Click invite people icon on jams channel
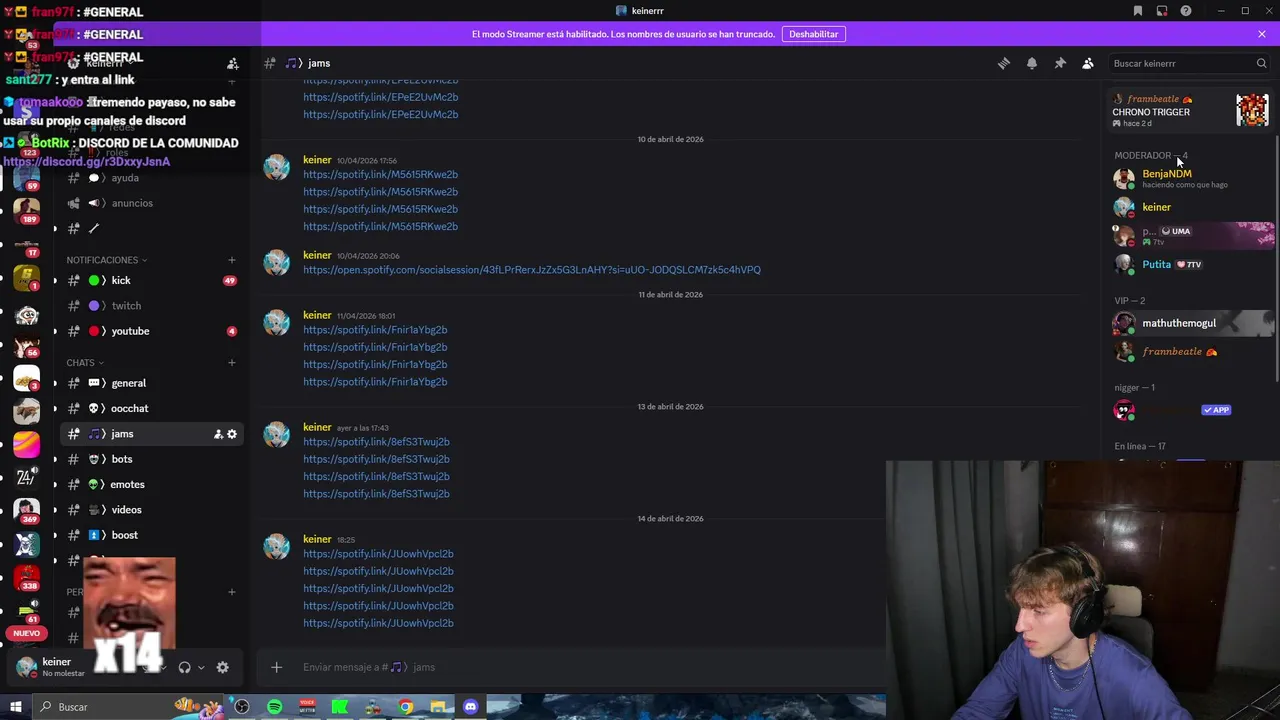 218,434
